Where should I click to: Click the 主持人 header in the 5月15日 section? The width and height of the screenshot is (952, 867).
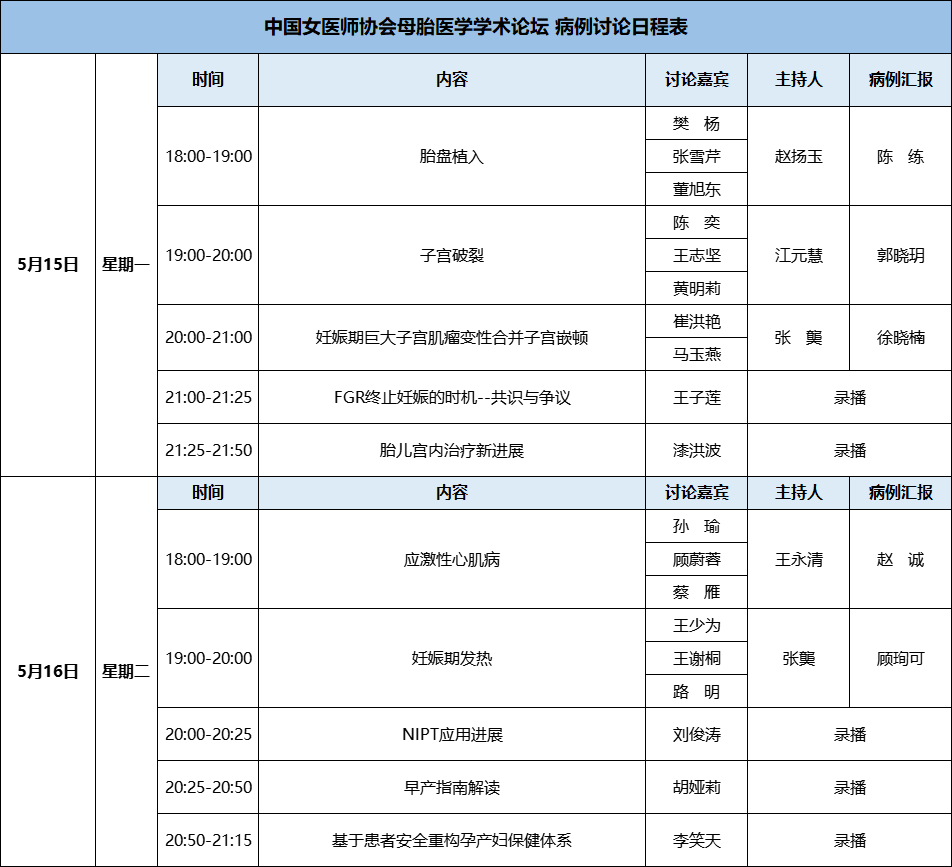(x=798, y=80)
